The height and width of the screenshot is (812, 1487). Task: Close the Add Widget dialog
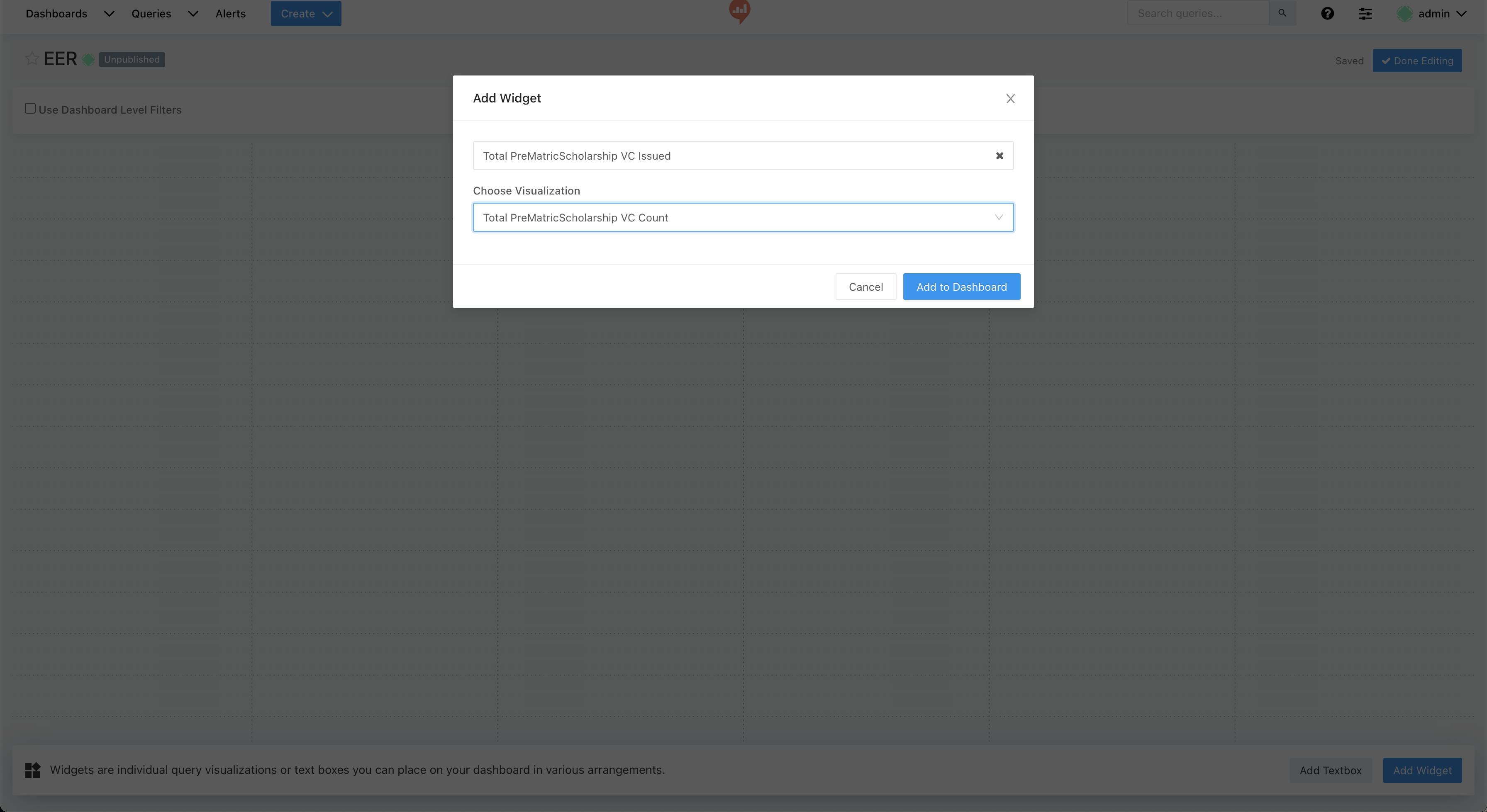tap(1010, 99)
